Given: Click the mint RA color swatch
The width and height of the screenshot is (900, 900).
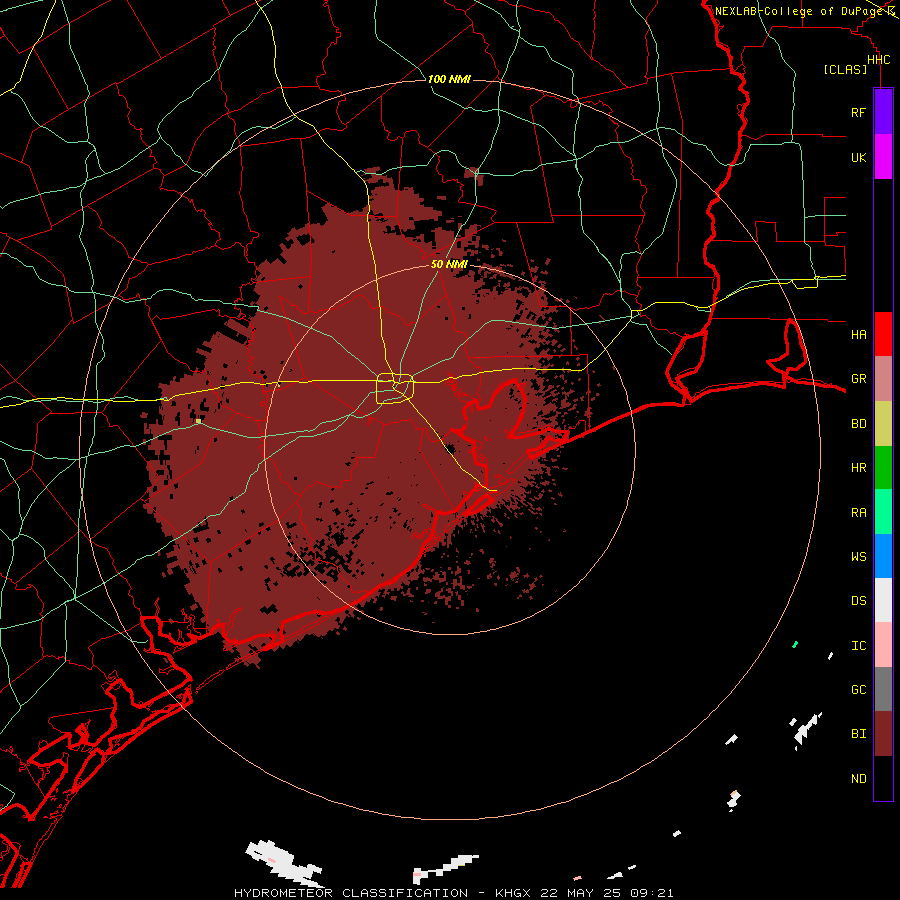Looking at the screenshot, I should tap(883, 512).
